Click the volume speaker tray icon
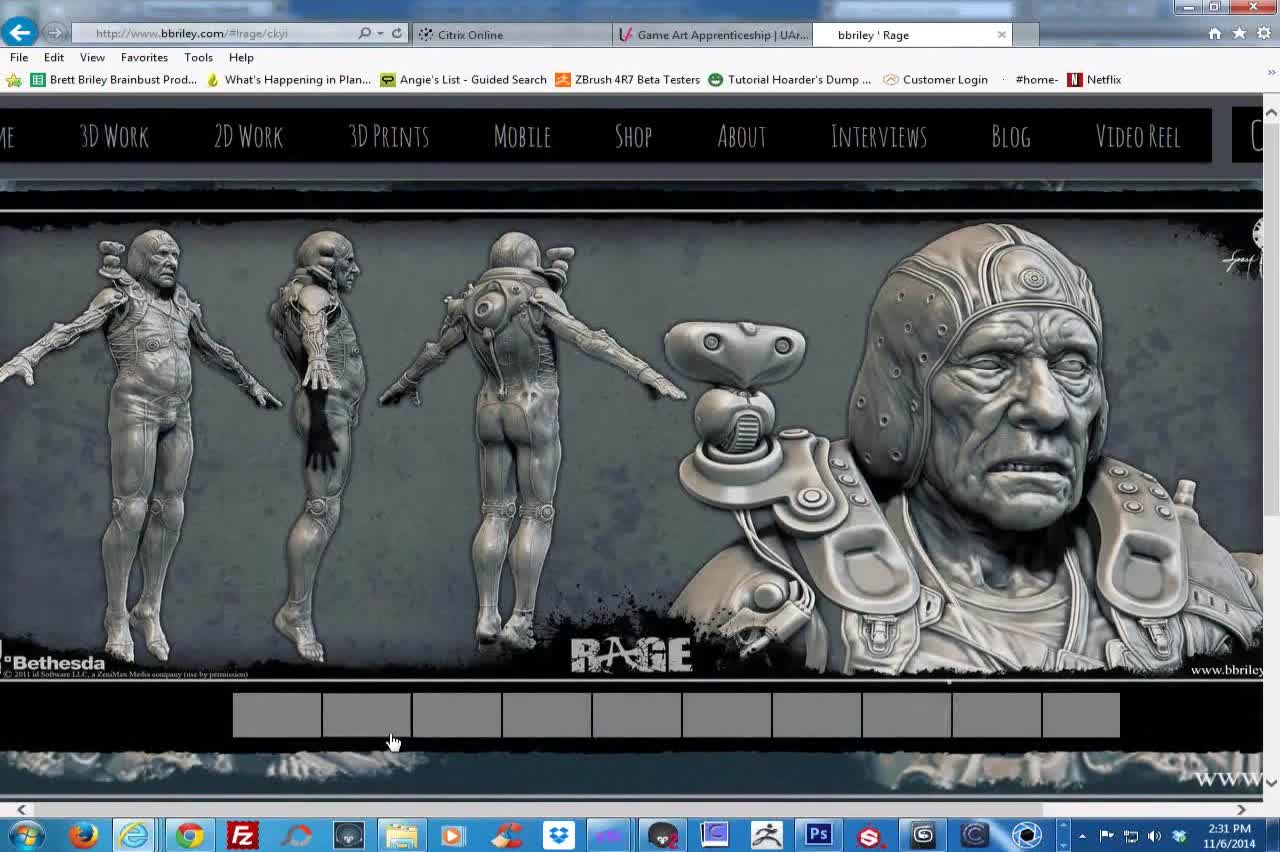1280x852 pixels. coord(1154,836)
